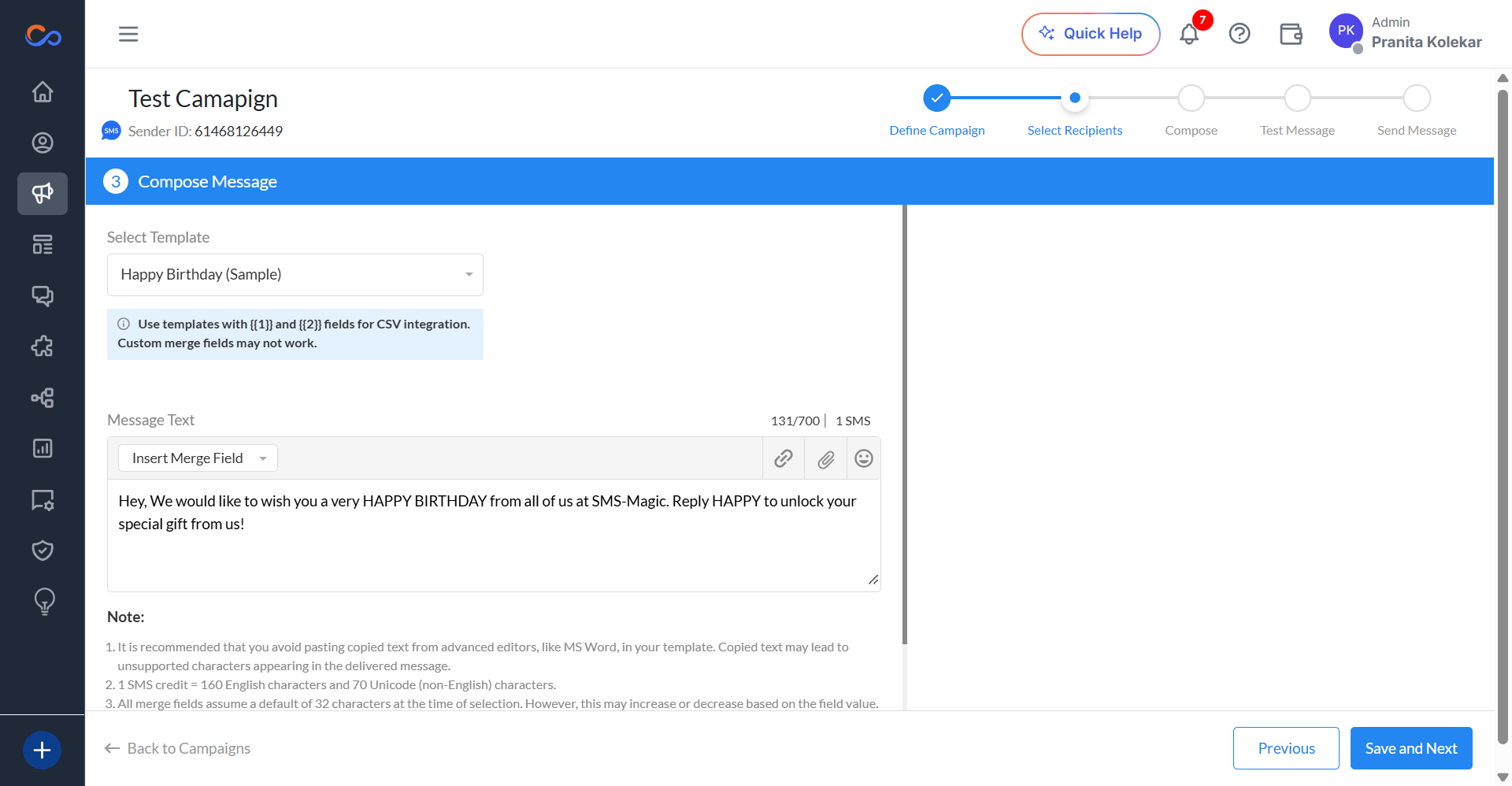Viewport: 1512px width, 786px height.
Task: Open the Insert Merge Field dropdown
Action: click(198, 458)
